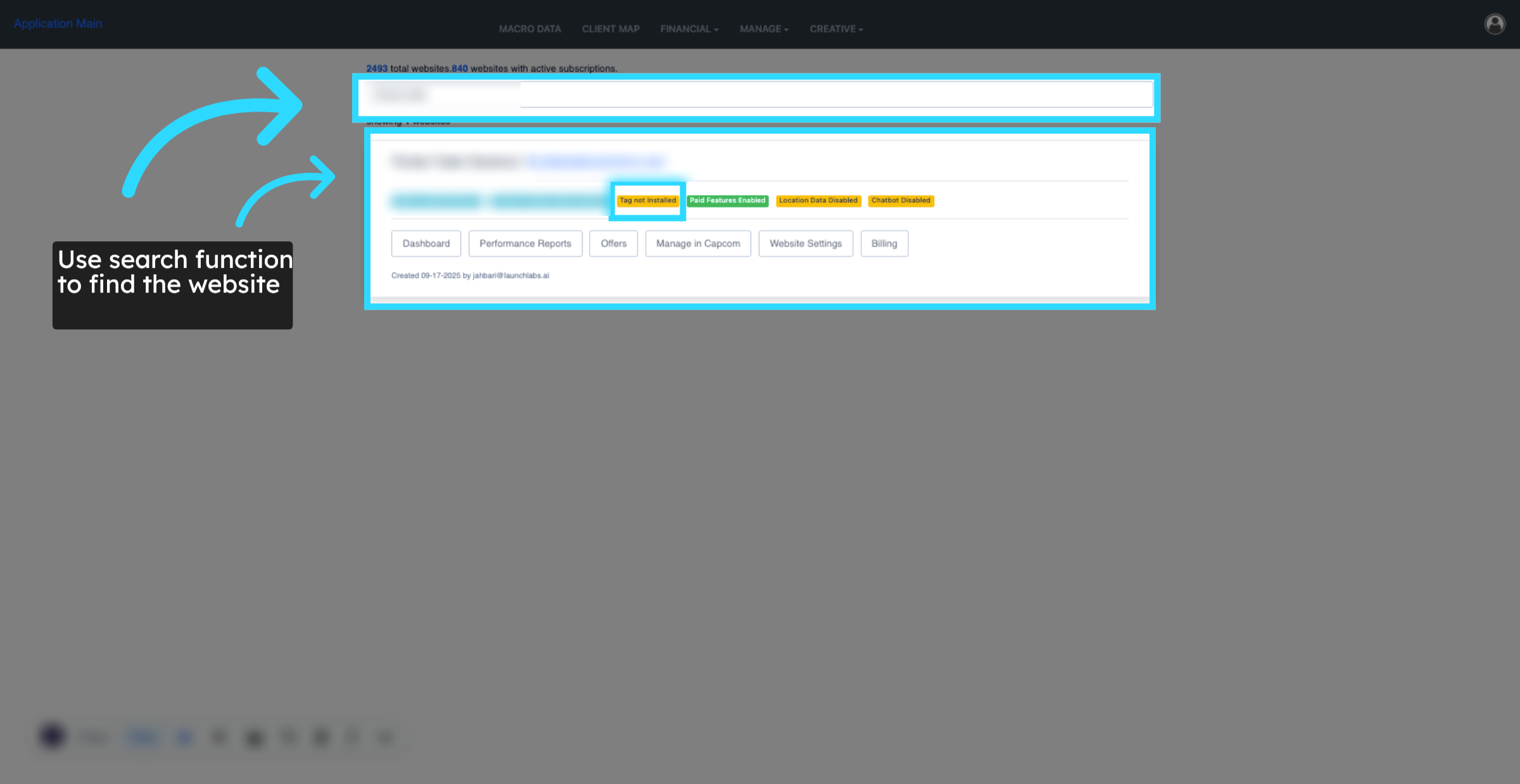Click the Chatbot Disabled badge
Screen dimensions: 1520x784
[x=901, y=201]
